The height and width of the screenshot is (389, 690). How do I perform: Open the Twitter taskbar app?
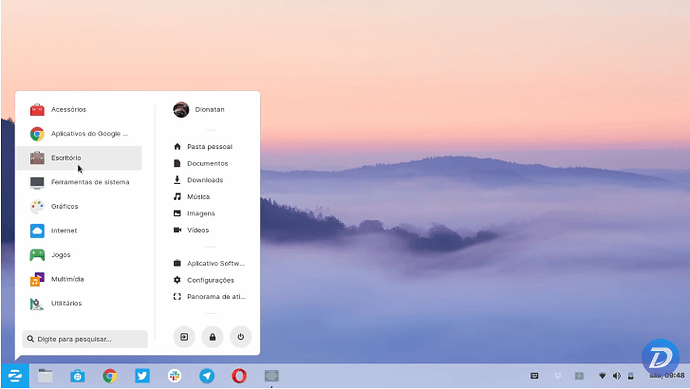(x=142, y=376)
